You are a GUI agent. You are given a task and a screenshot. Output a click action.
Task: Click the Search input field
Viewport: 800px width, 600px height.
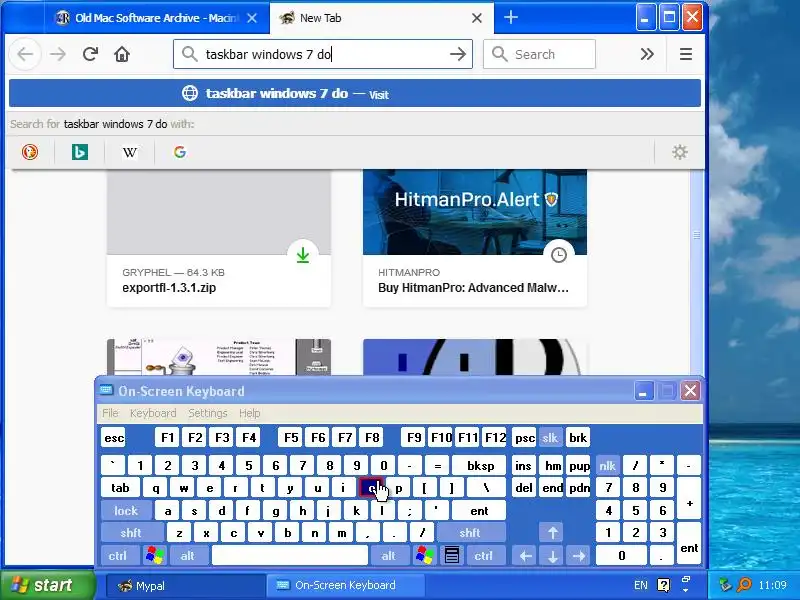pos(539,54)
